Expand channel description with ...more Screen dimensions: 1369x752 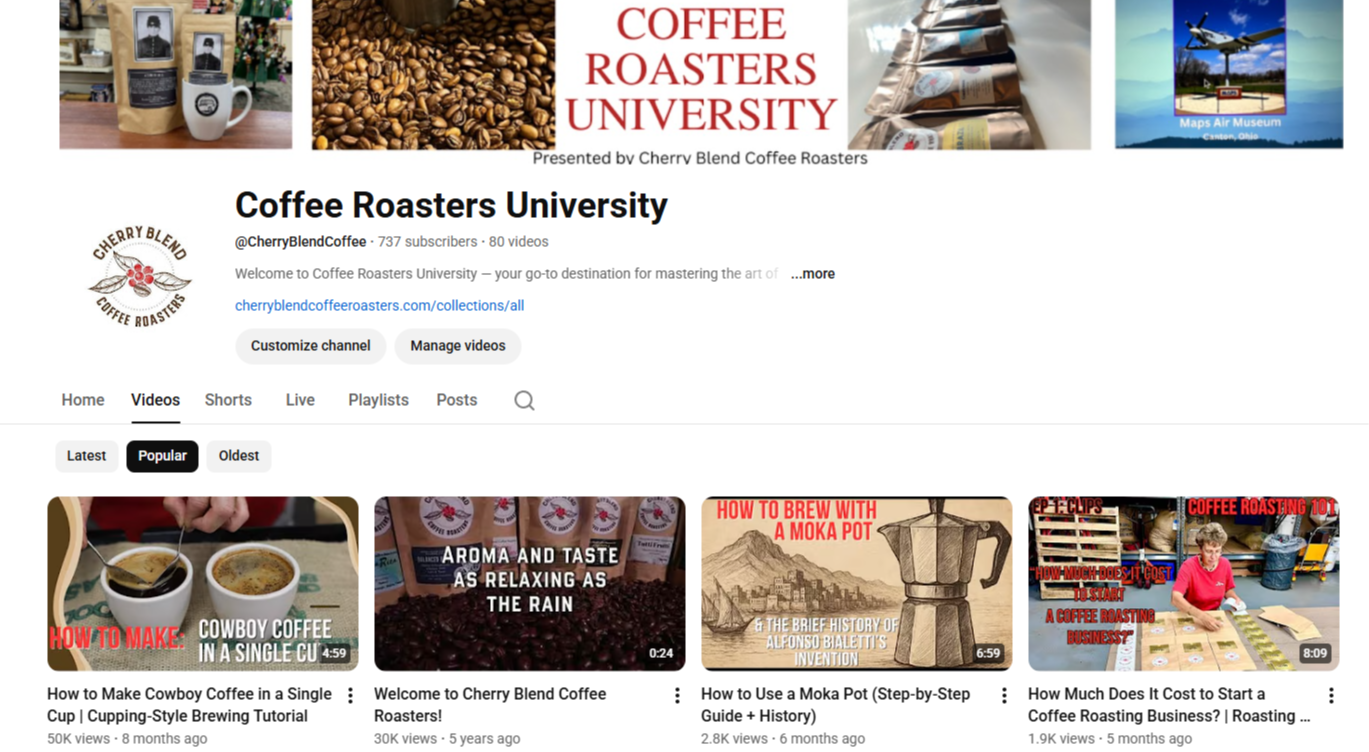(x=812, y=274)
